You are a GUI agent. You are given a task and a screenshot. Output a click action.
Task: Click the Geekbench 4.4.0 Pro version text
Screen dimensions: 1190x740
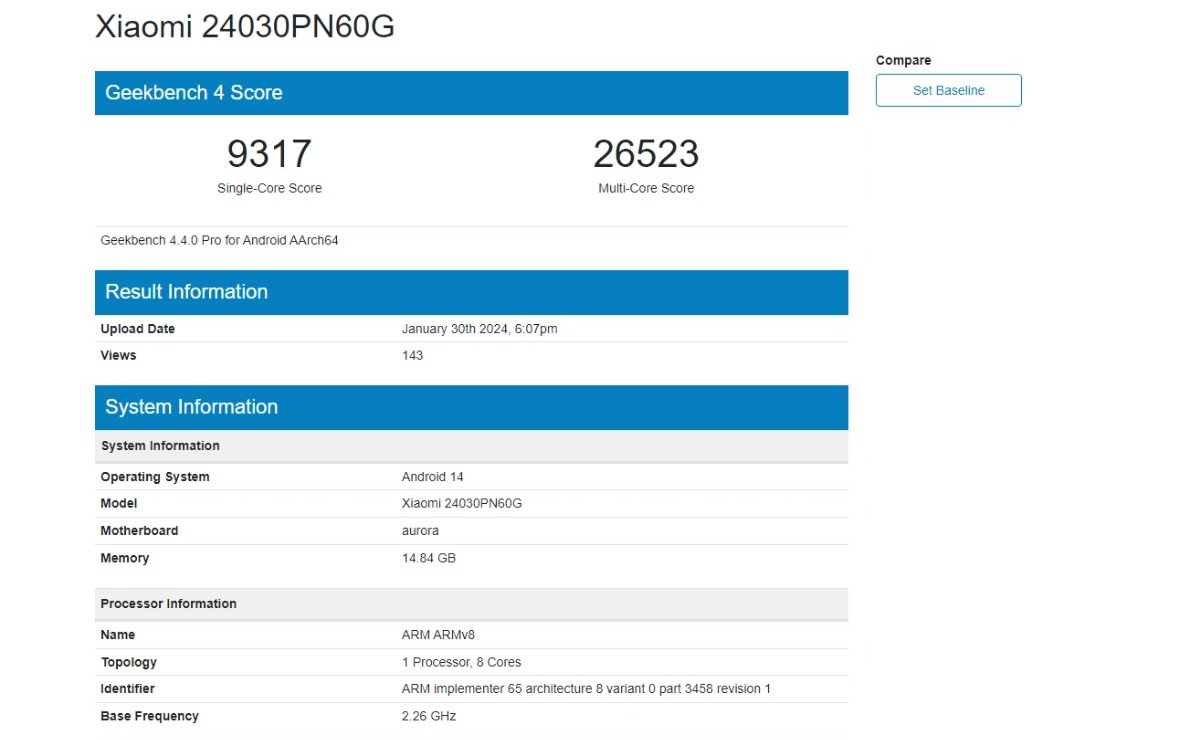(219, 240)
